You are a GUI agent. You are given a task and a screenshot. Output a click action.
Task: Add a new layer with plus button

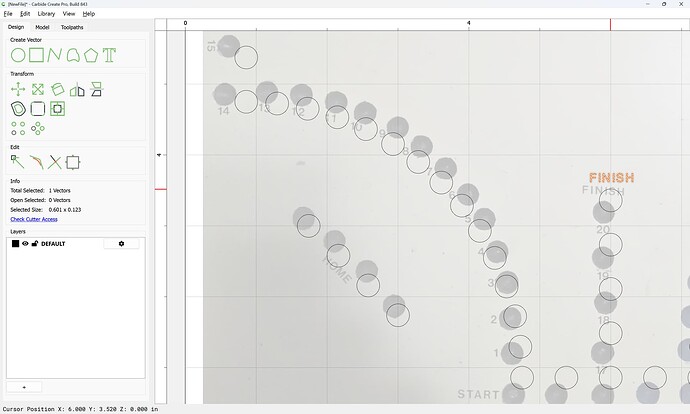24,387
